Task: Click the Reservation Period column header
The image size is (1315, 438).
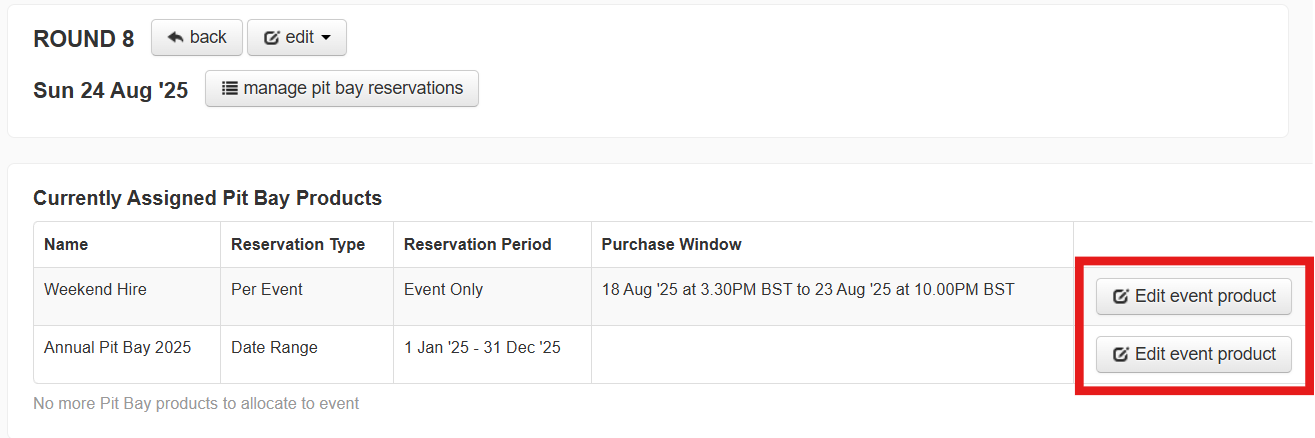Action: click(x=478, y=244)
